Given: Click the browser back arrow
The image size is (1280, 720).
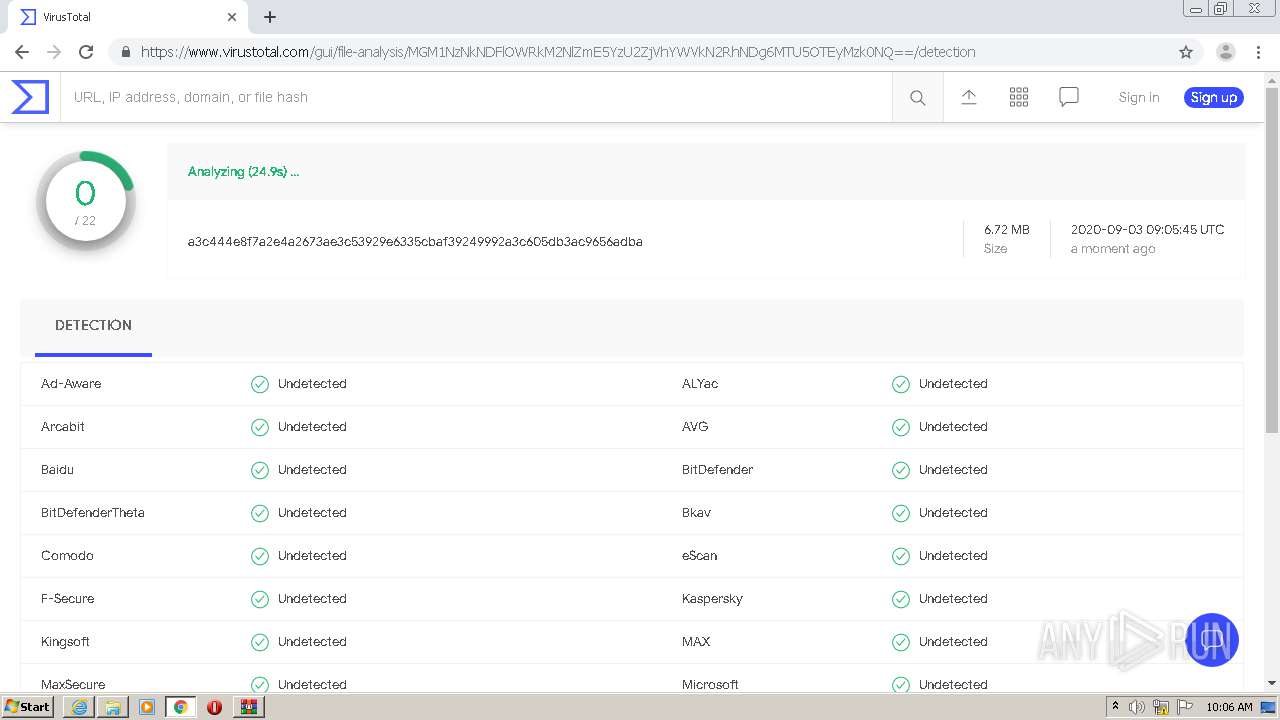Looking at the screenshot, I should (22, 52).
